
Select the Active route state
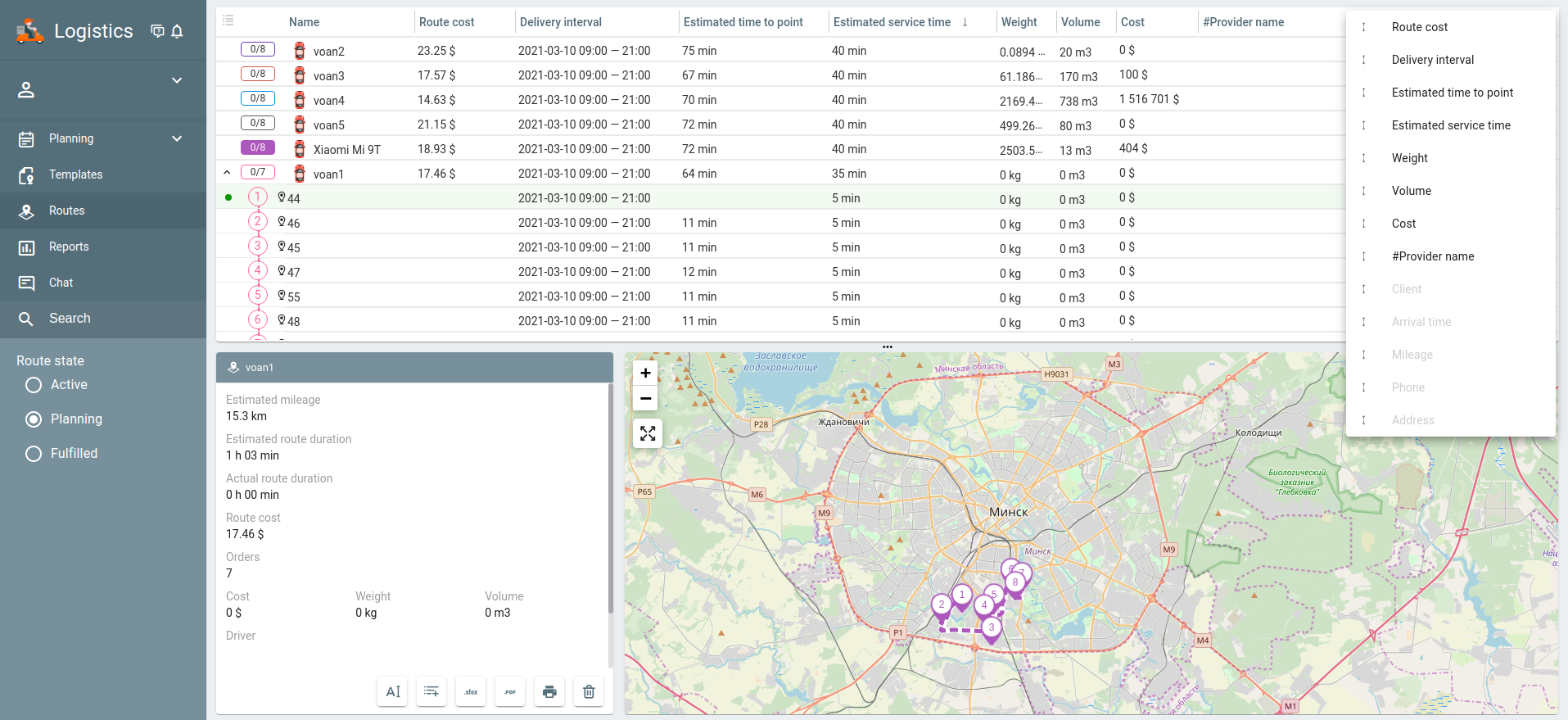pyautogui.click(x=34, y=385)
